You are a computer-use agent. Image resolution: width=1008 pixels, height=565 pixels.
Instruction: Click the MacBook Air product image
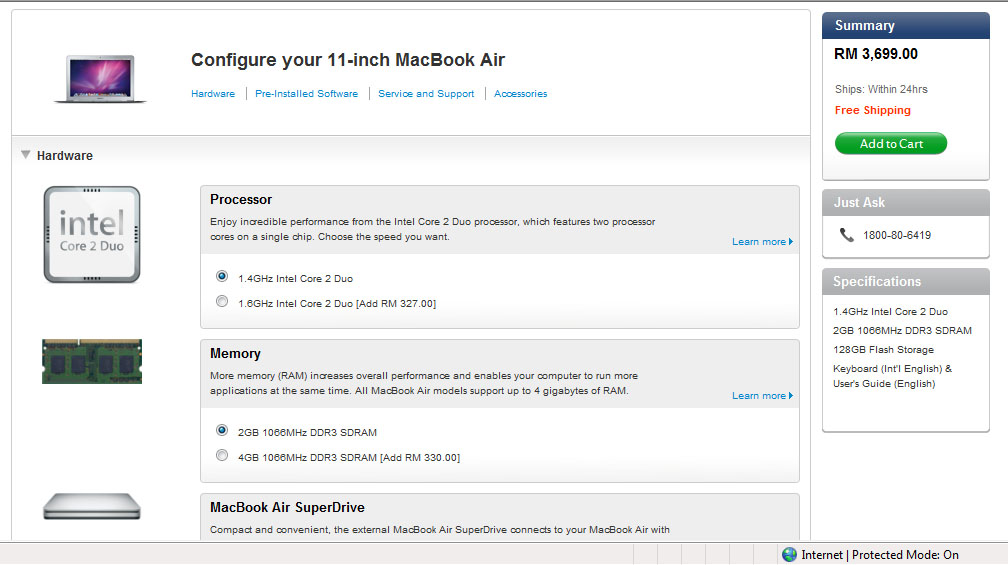tap(100, 78)
